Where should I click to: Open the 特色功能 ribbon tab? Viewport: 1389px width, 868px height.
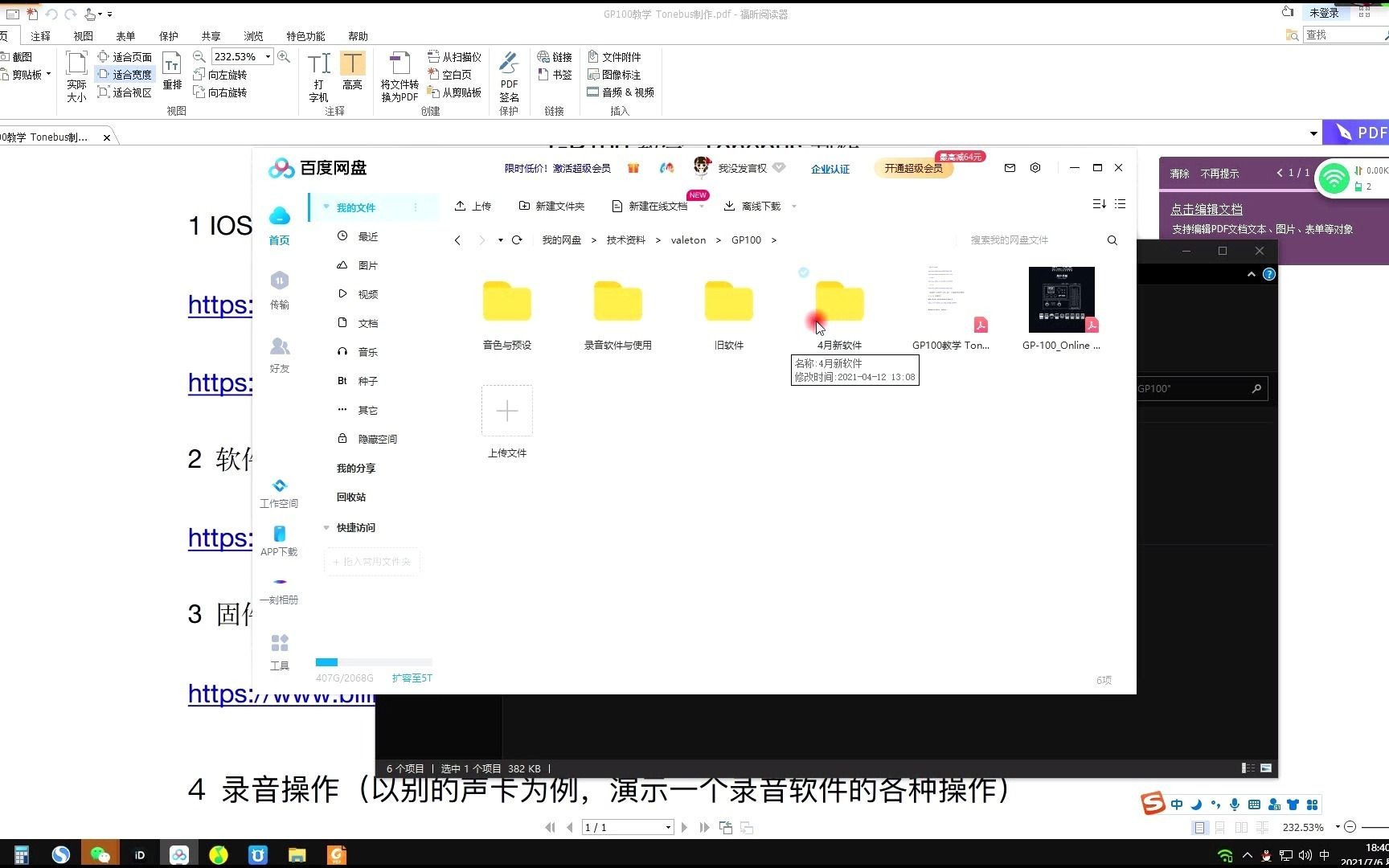[x=305, y=36]
